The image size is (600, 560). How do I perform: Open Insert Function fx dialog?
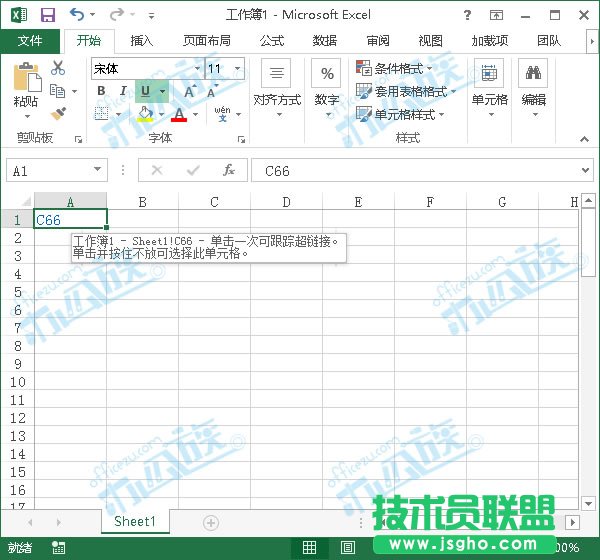click(x=229, y=170)
